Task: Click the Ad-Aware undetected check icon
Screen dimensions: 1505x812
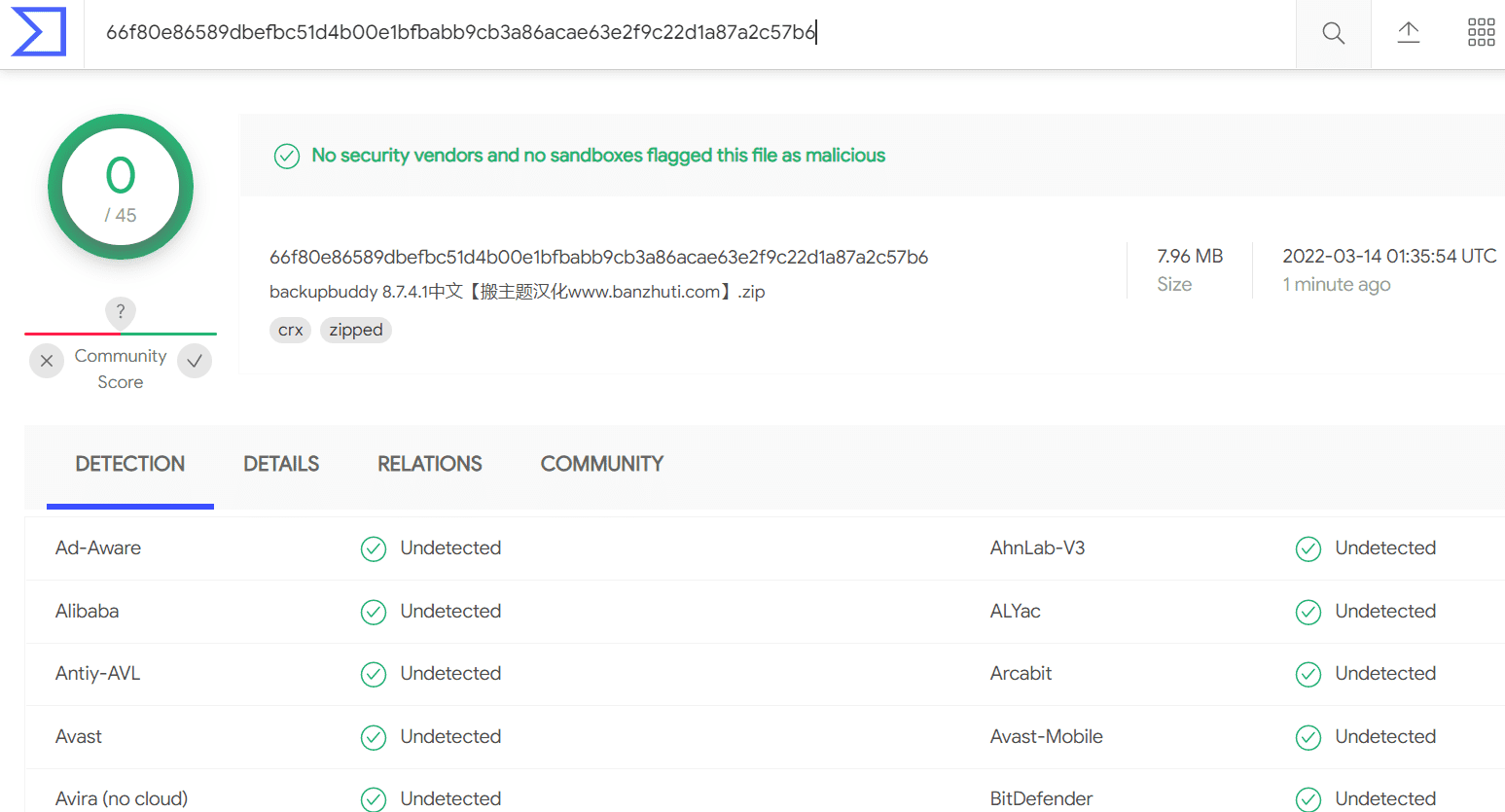Action: click(374, 549)
